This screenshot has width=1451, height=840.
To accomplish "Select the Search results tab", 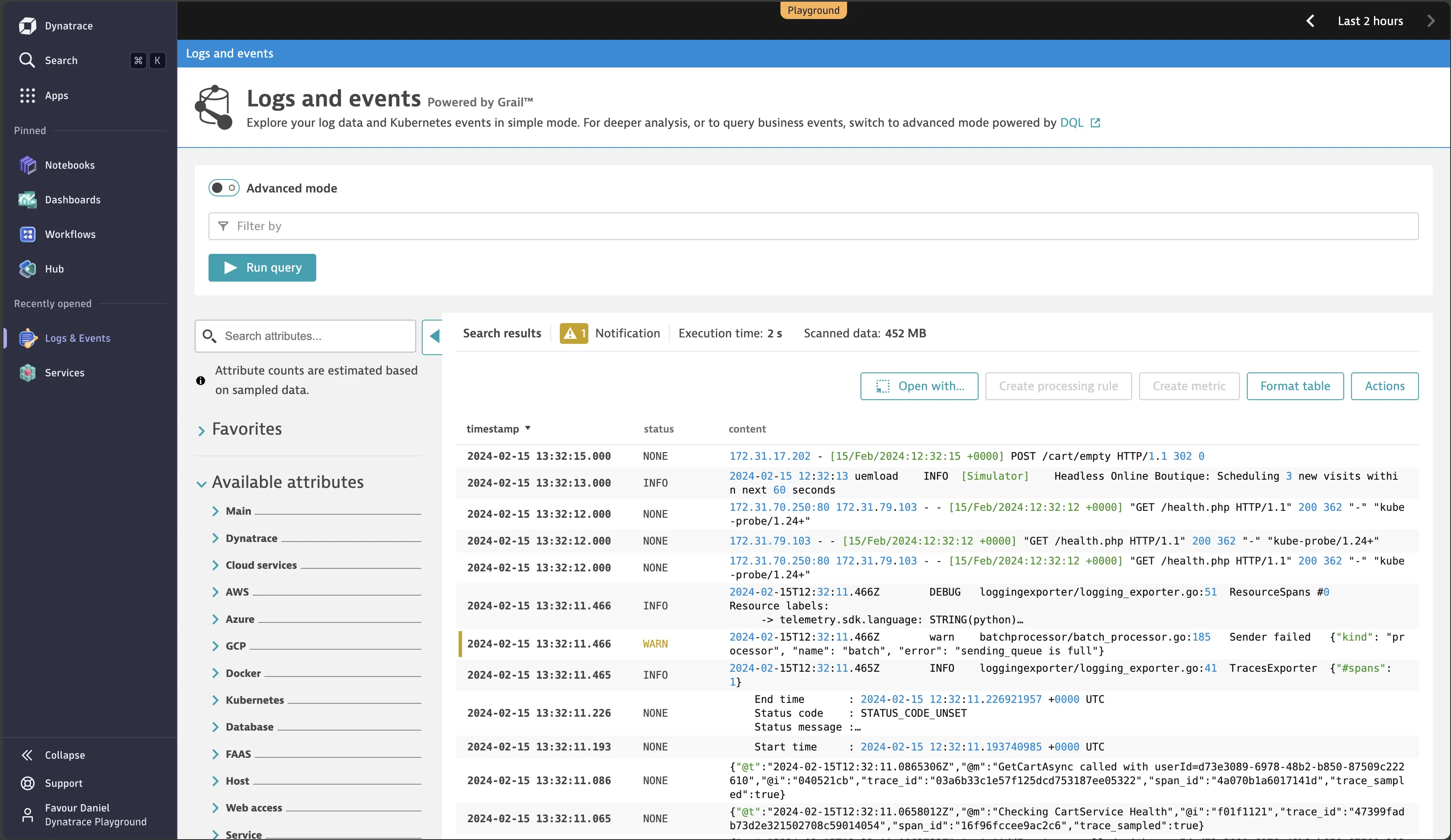I will click(502, 333).
